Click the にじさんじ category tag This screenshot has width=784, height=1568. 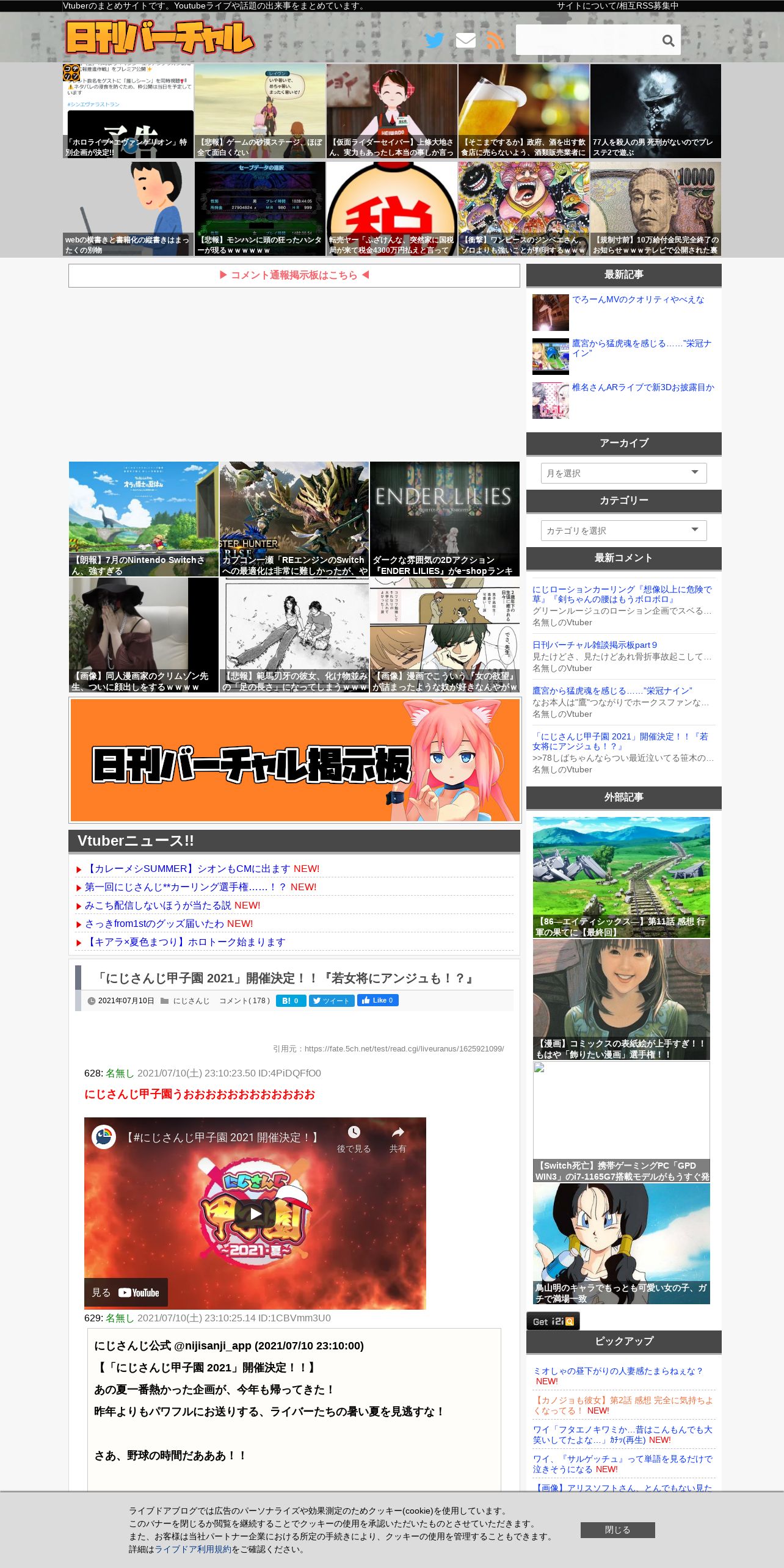click(x=191, y=1001)
